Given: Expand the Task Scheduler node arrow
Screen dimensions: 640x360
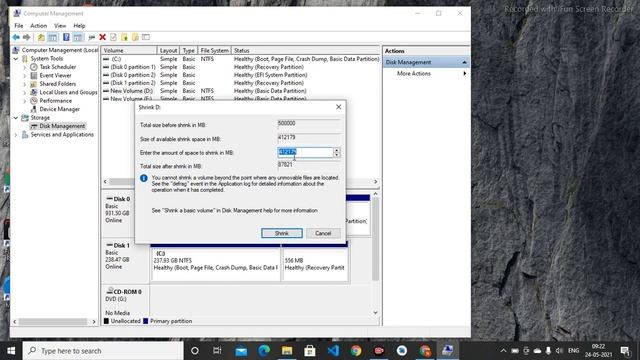Looking at the screenshot, I should click(24, 67).
